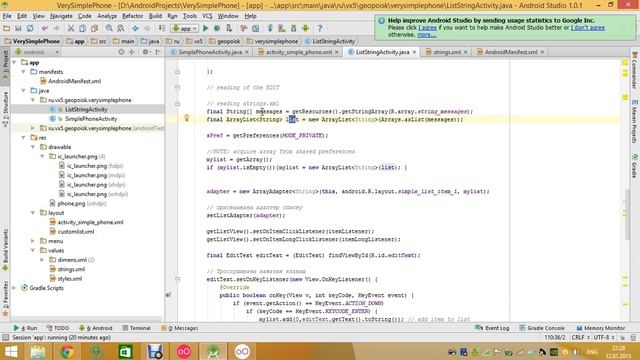Switch to activity_simple_phone.xml tab

tap(299, 52)
